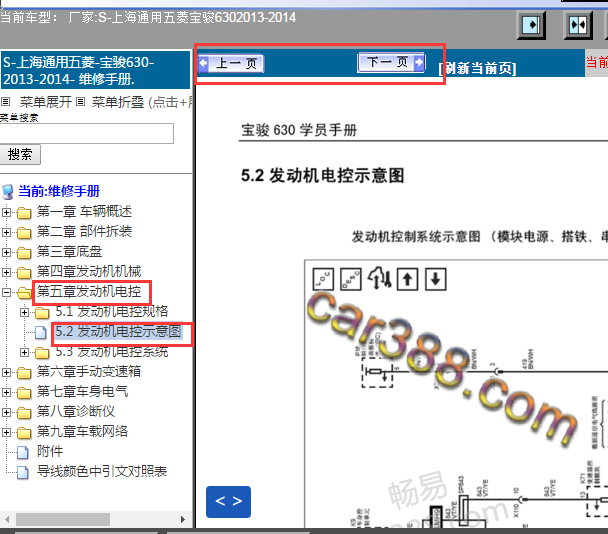This screenshot has width=608, height=534.
Task: Expand 5.1 发动机电控规格 node
Action: tap(24, 312)
